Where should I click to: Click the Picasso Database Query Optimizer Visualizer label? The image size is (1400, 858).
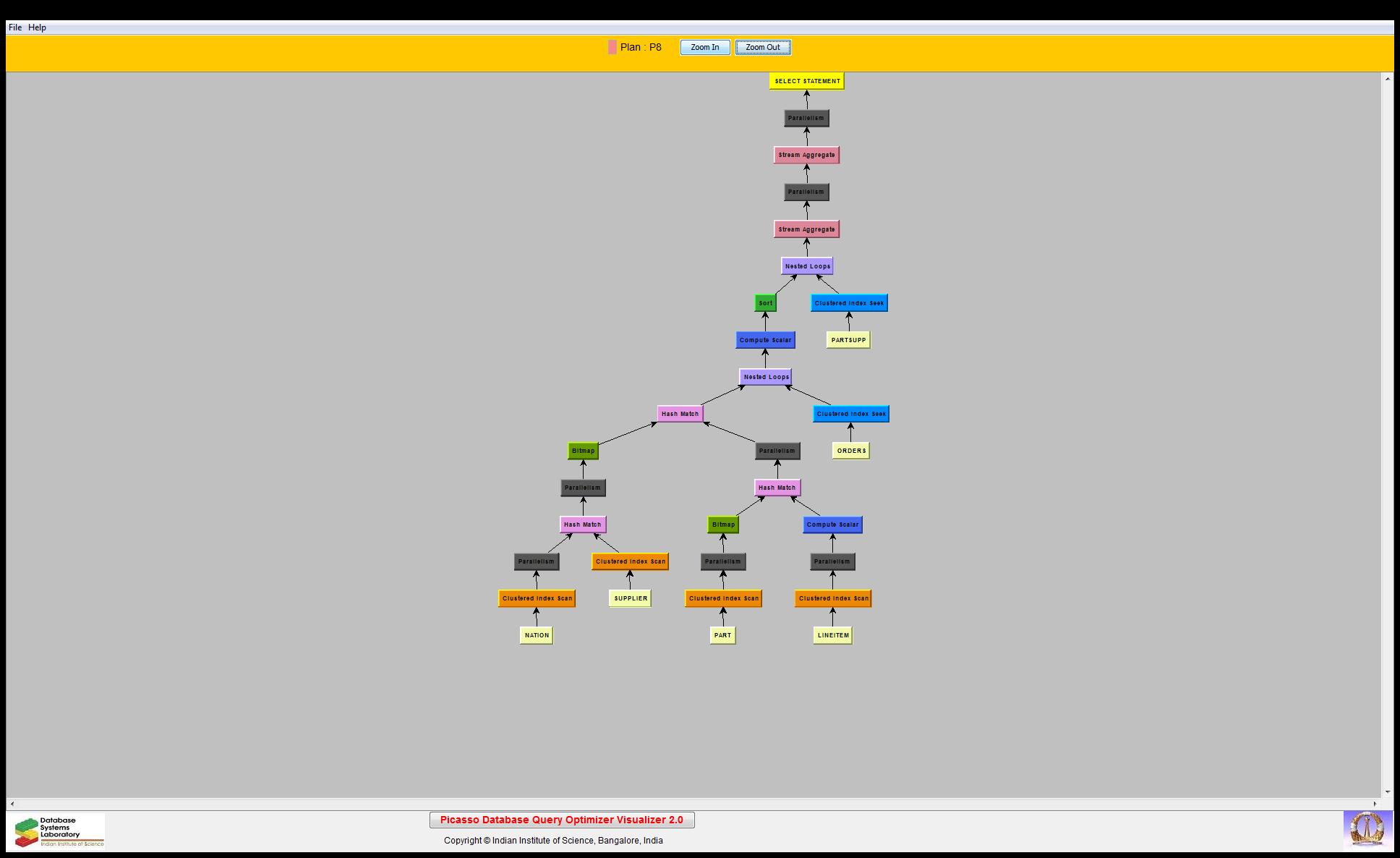(x=562, y=820)
